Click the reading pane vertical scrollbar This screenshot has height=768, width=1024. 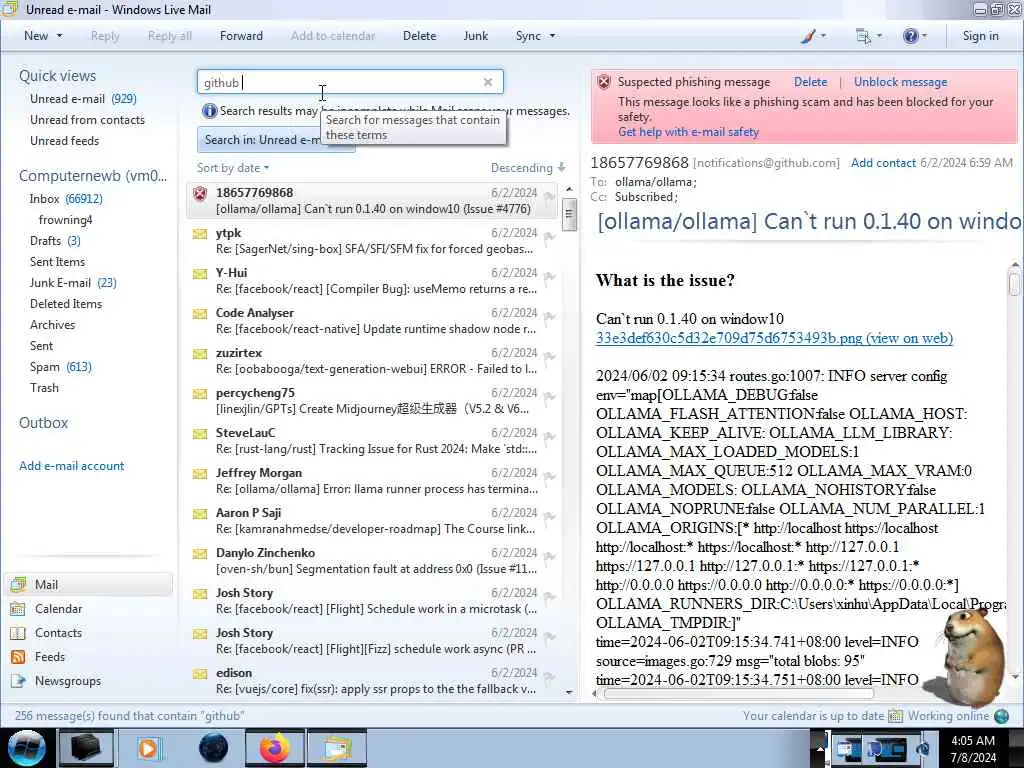tap(1014, 283)
